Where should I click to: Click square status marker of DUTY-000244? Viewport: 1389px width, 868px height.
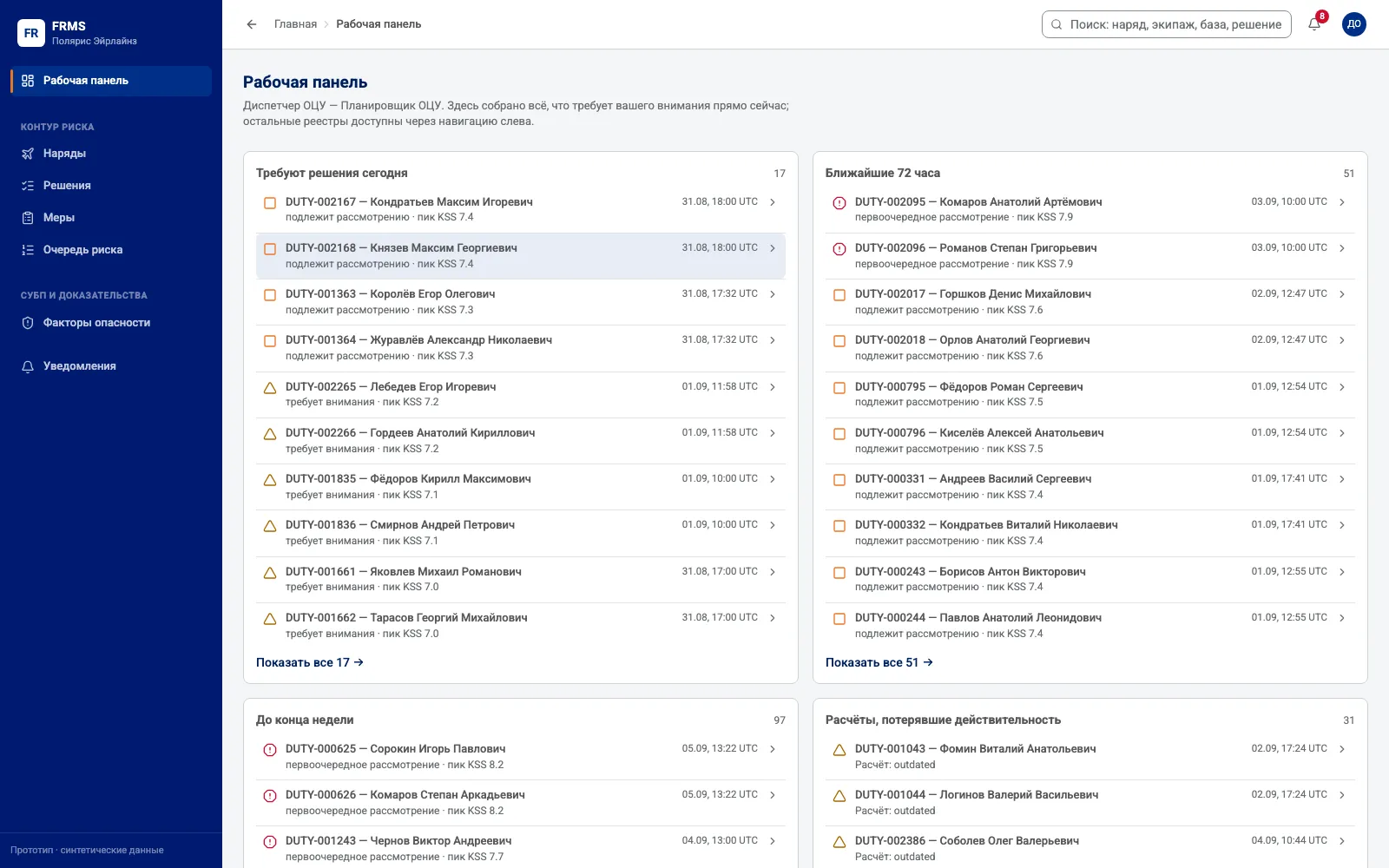[x=839, y=619]
